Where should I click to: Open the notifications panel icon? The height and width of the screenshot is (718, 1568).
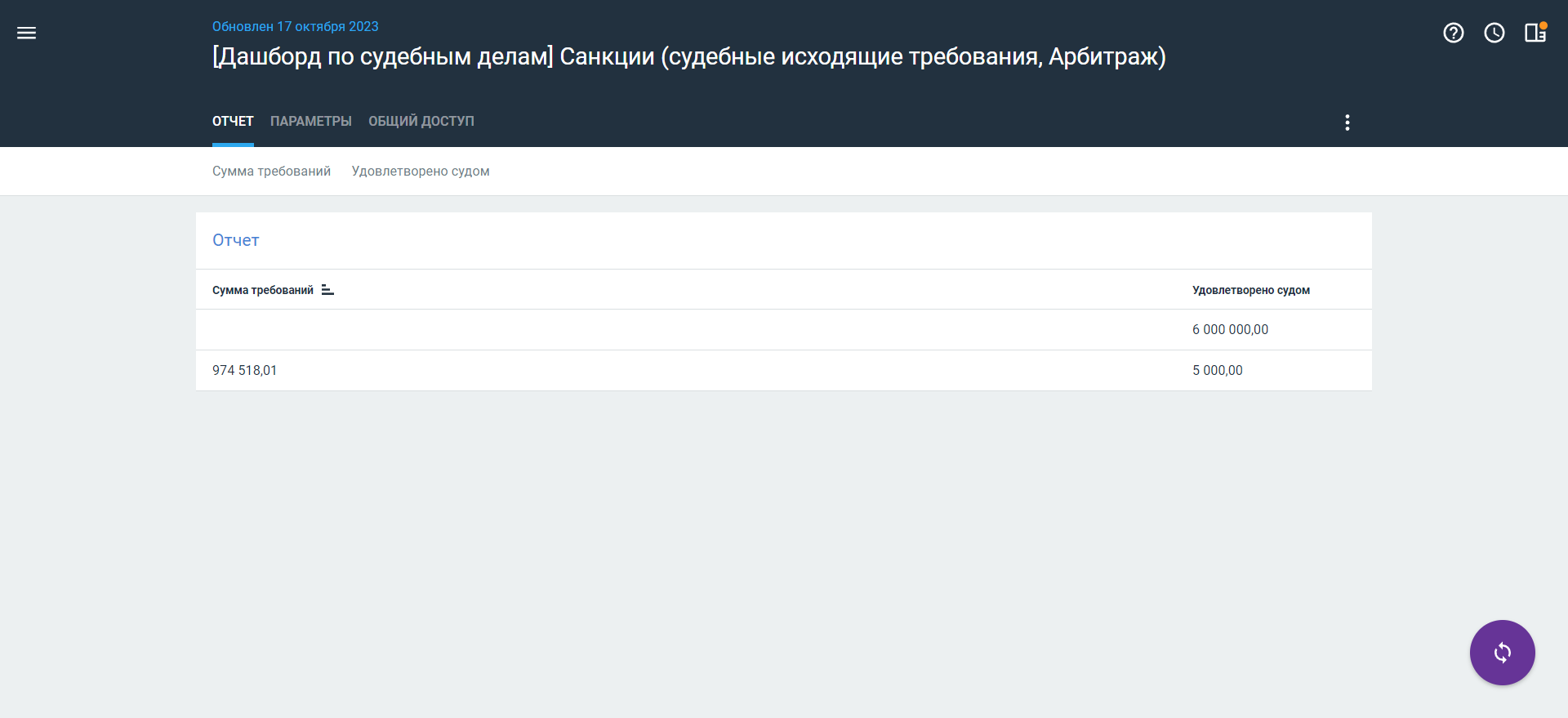pyautogui.click(x=1535, y=33)
